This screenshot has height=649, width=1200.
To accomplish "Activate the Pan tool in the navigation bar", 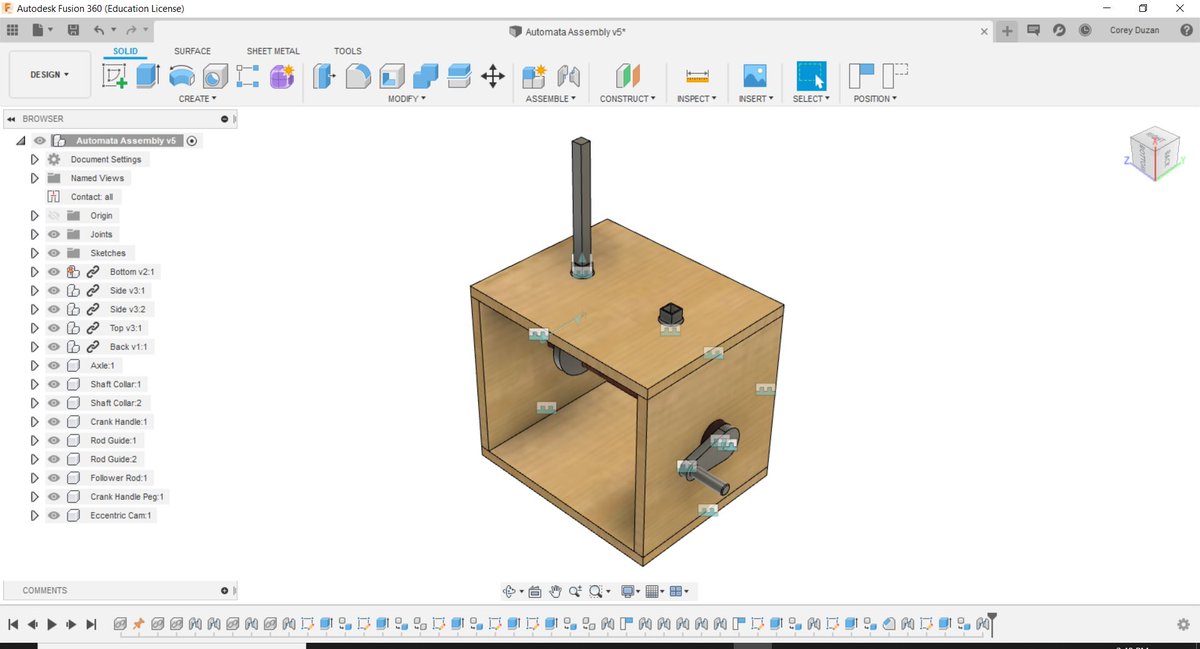I will pyautogui.click(x=555, y=591).
